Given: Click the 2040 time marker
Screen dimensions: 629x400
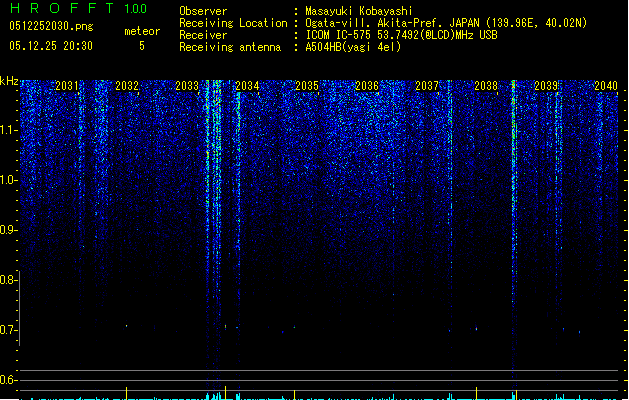Looking at the screenshot, I should pyautogui.click(x=606, y=86).
